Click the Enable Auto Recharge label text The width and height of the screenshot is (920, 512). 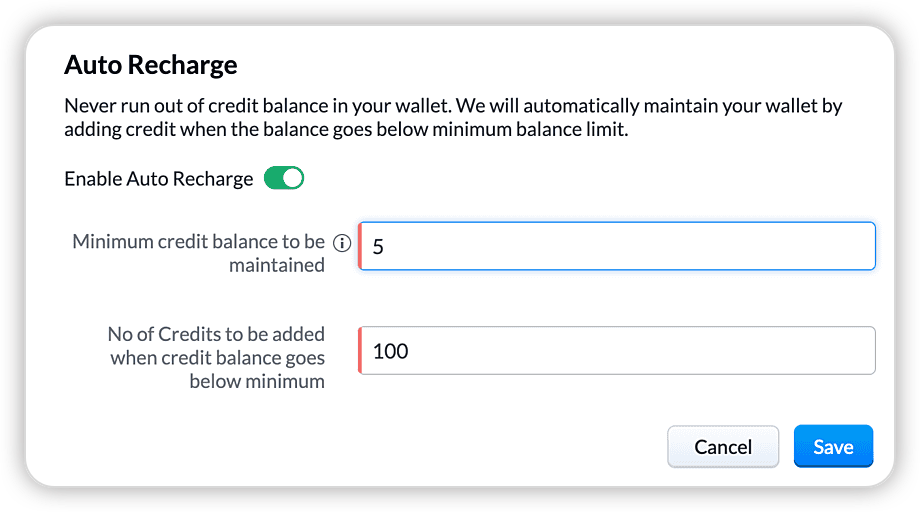(x=159, y=179)
